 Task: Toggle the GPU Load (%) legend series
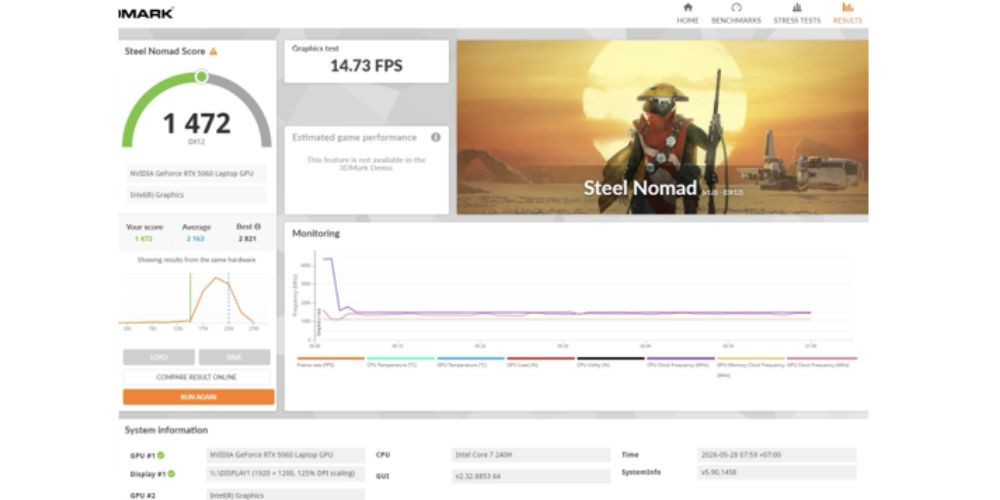coord(541,362)
